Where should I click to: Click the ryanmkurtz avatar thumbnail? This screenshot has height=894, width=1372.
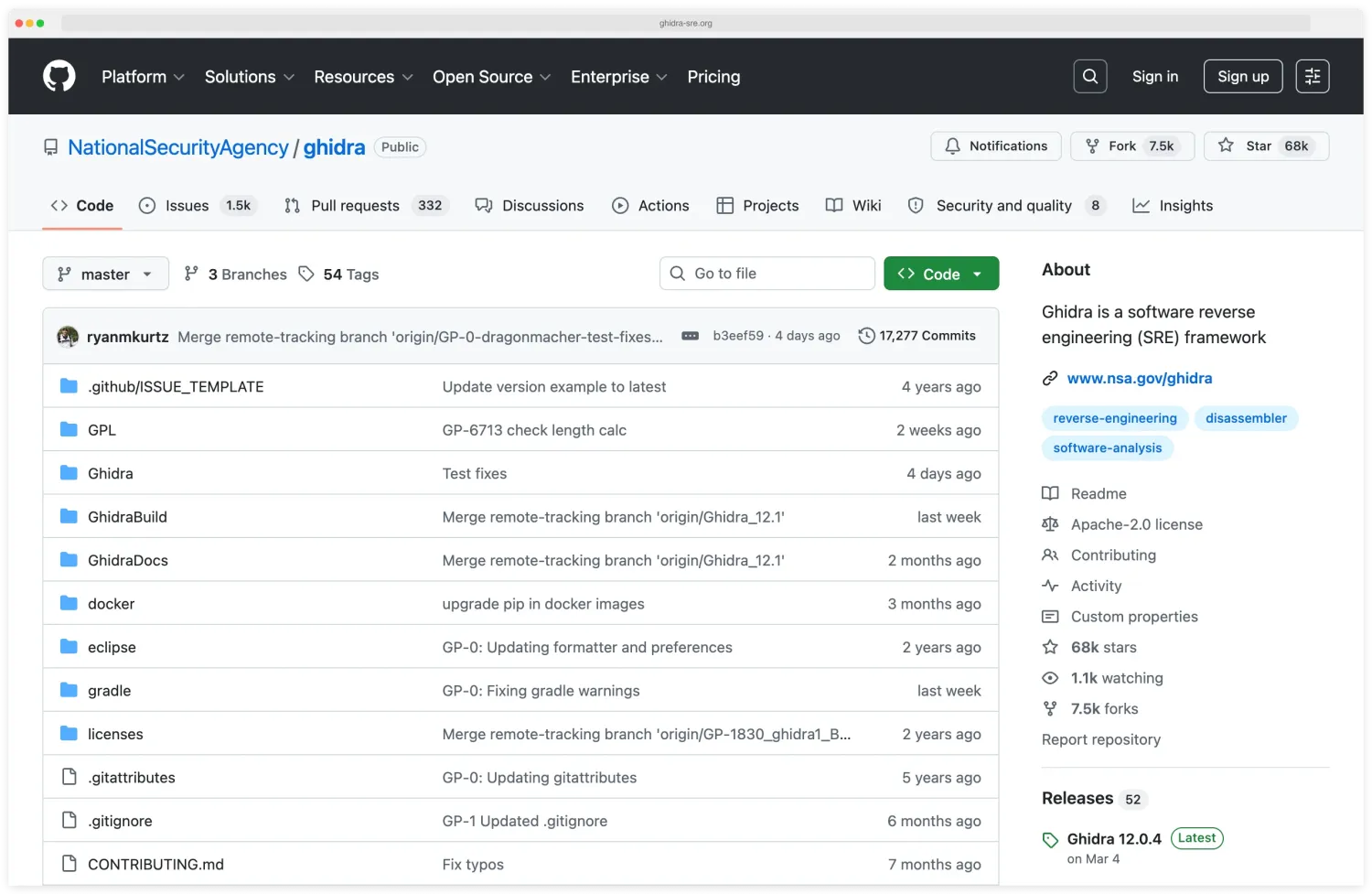click(68, 336)
